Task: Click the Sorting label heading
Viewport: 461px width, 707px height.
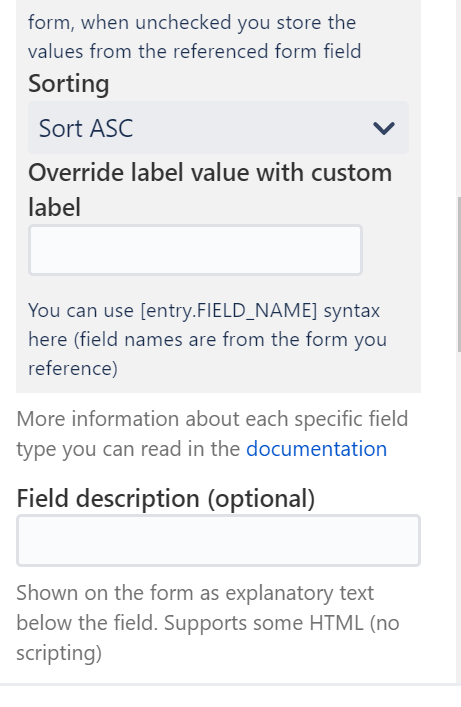Action: [69, 83]
